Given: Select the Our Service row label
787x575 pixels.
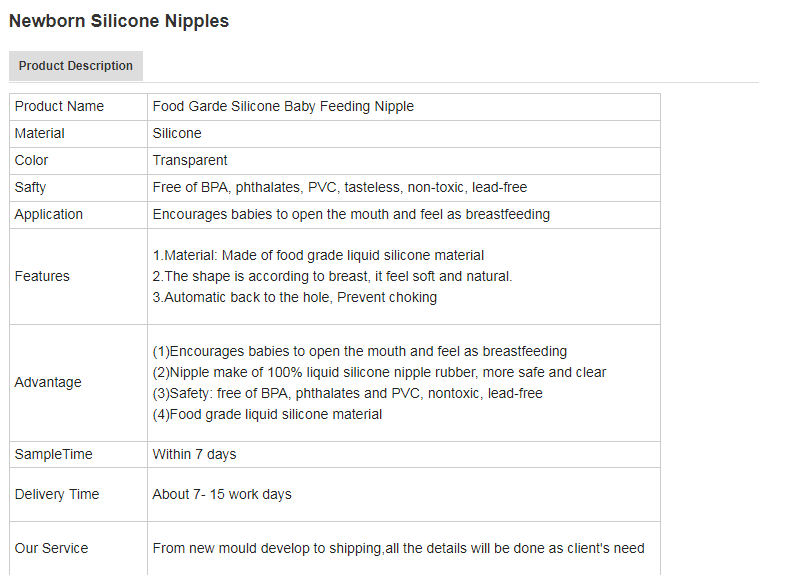Looking at the screenshot, I should click(x=52, y=549).
